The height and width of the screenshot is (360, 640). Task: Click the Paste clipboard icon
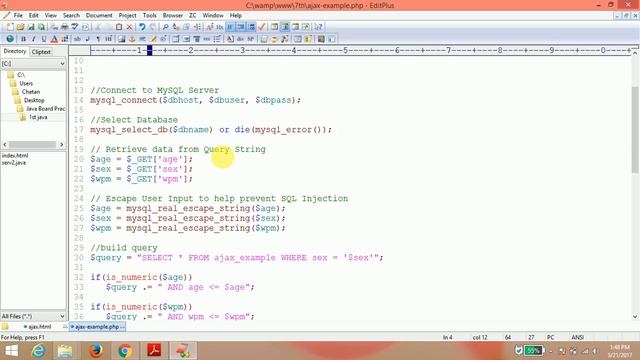[119, 27]
